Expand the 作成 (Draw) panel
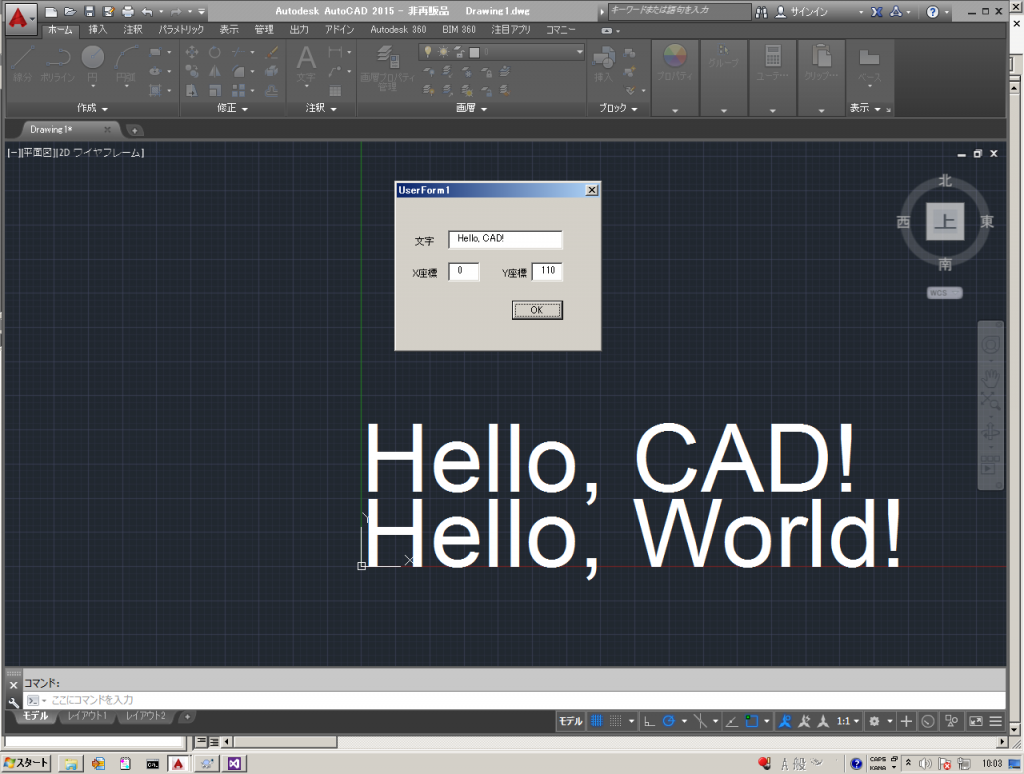Image resolution: width=1024 pixels, height=774 pixels. [92, 108]
